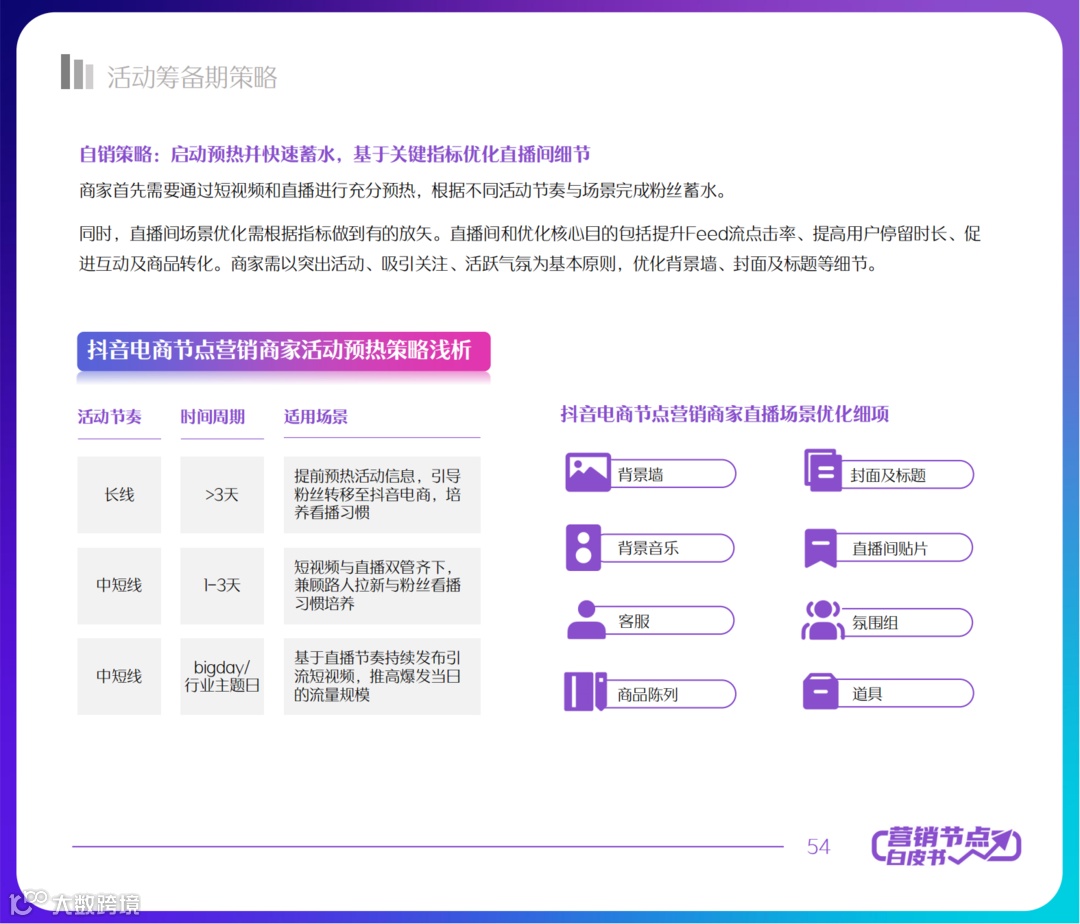1080x924 pixels.
Task: Select the 背景音乐 pill label
Action: pyautogui.click(x=667, y=548)
